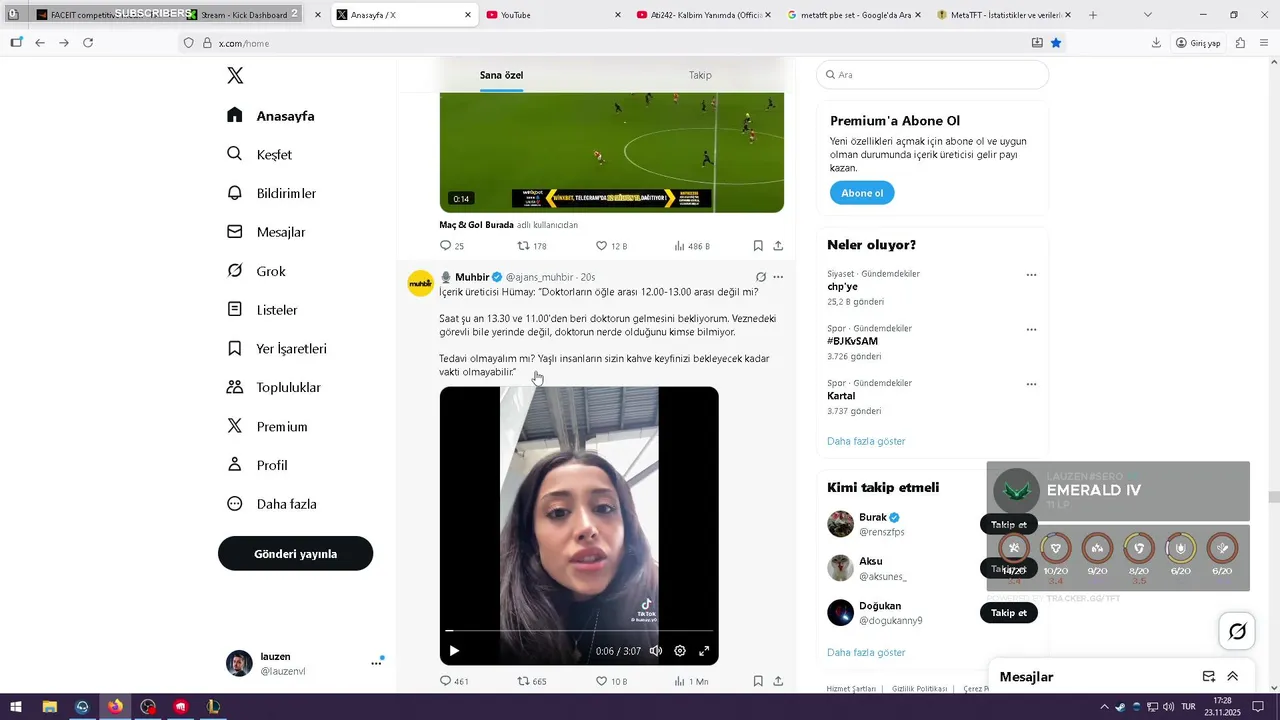The width and height of the screenshot is (1280, 720).
Task: Repost icon with 665 on Muhbir post
Action: 523,681
